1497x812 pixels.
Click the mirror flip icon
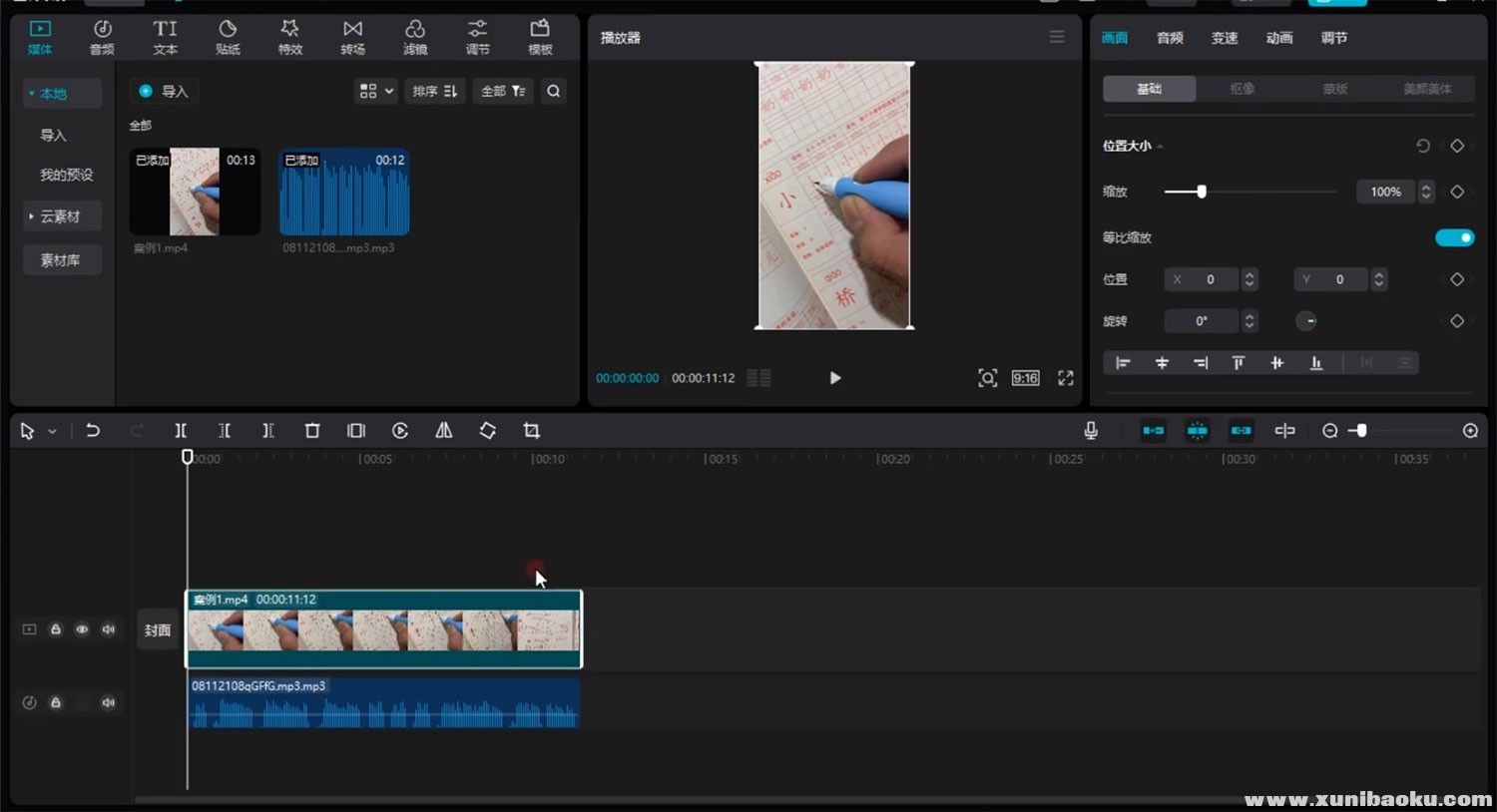click(x=444, y=430)
